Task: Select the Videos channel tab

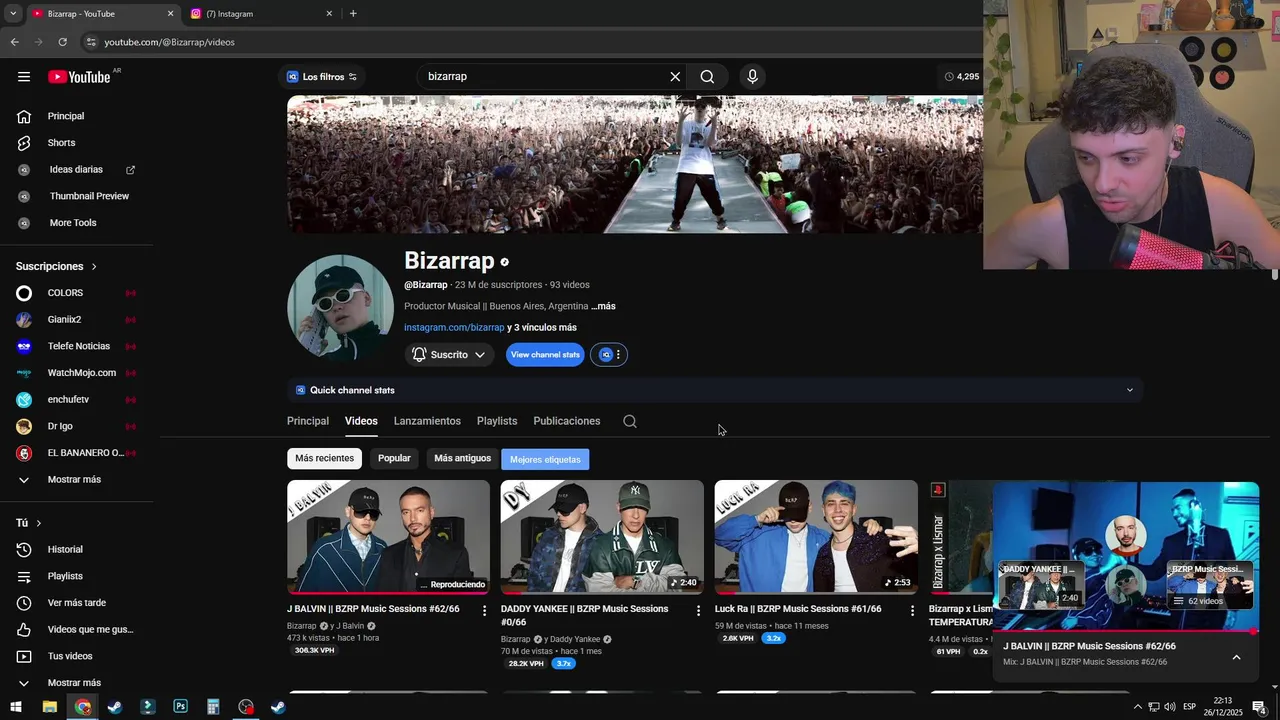Action: click(x=361, y=421)
